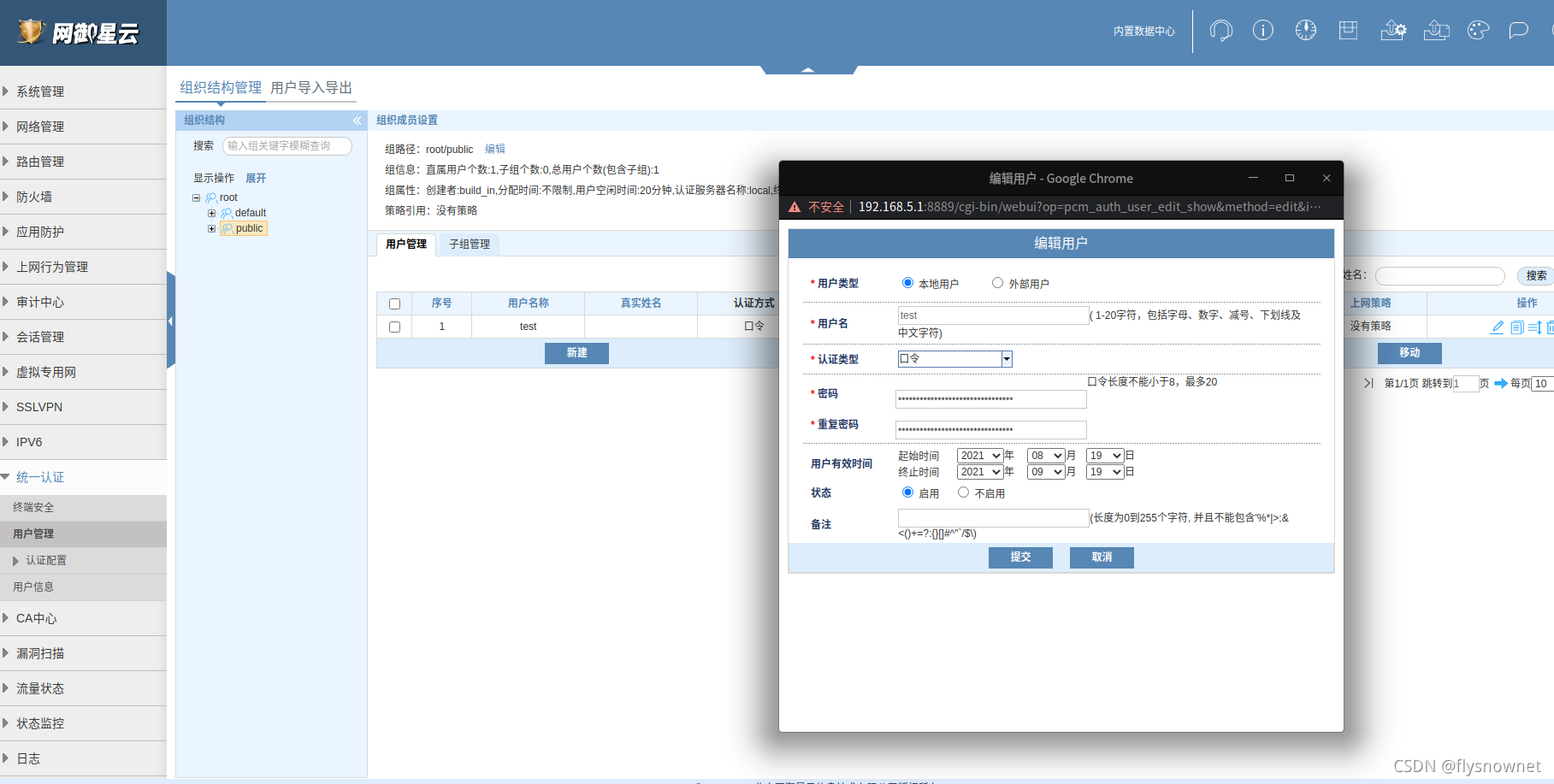Open the info icon in top header

click(x=1263, y=31)
